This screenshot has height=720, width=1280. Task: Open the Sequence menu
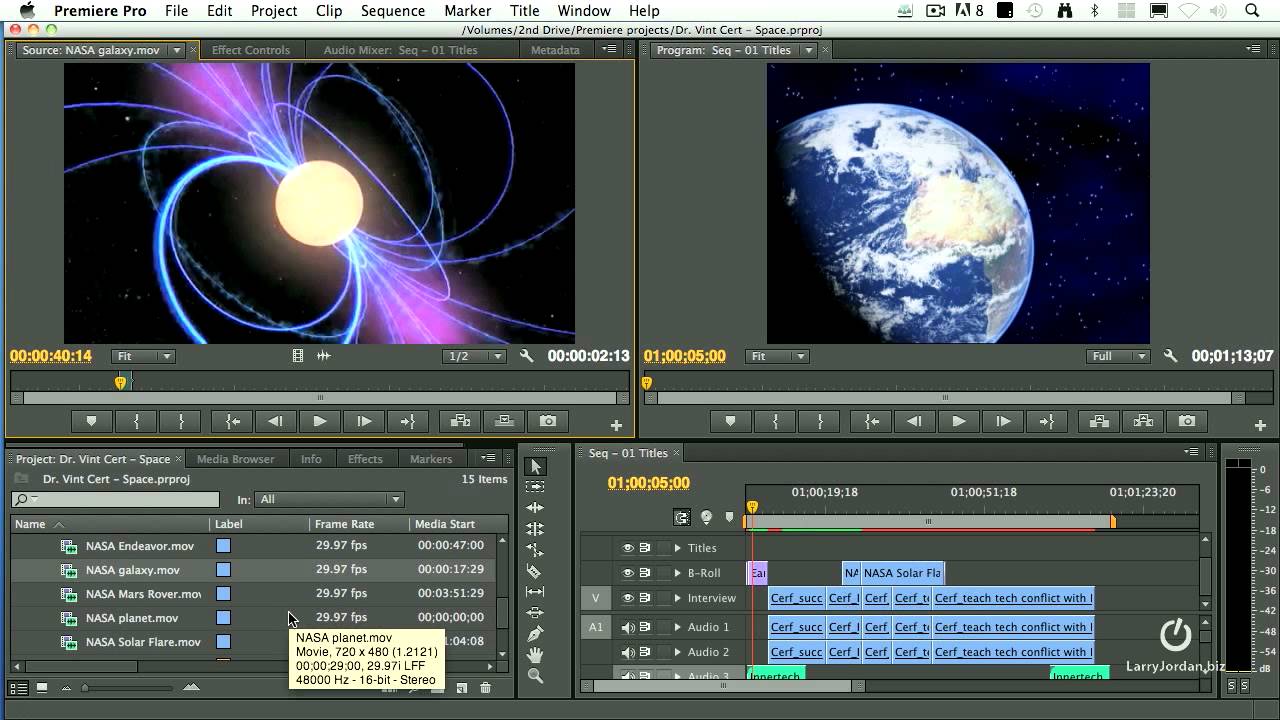pos(392,11)
